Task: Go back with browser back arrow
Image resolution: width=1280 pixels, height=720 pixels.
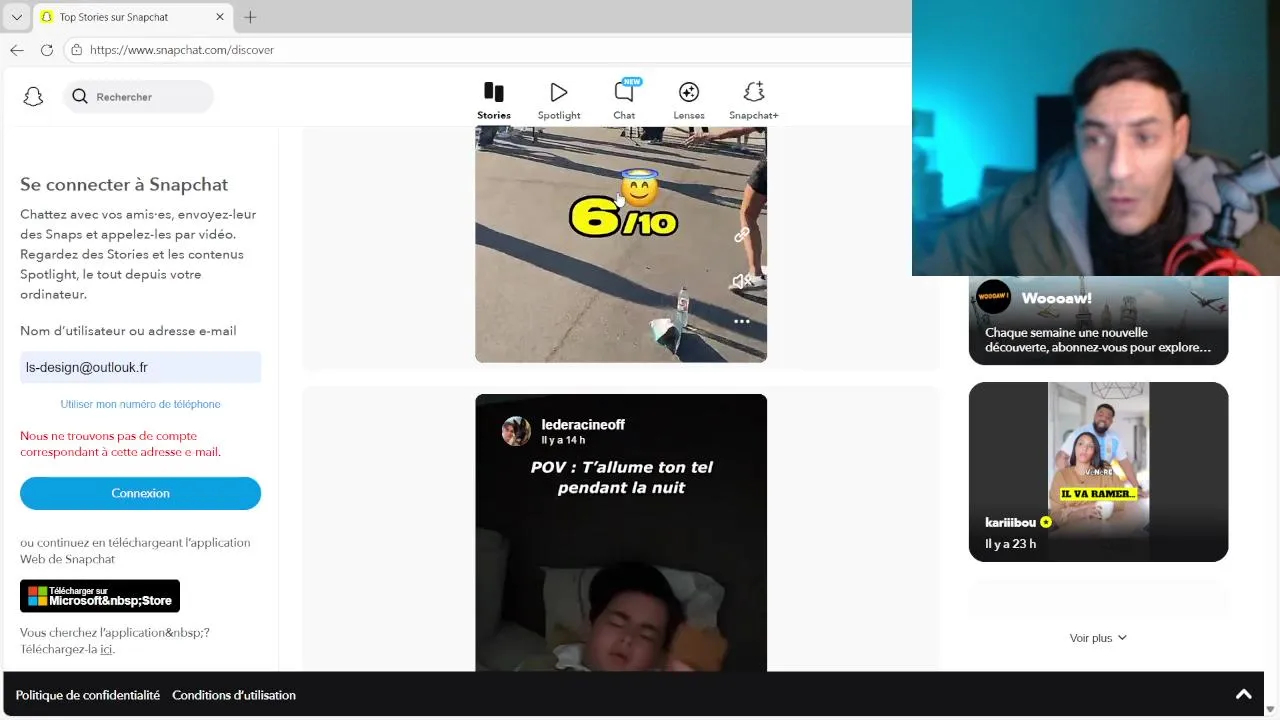Action: click(17, 50)
